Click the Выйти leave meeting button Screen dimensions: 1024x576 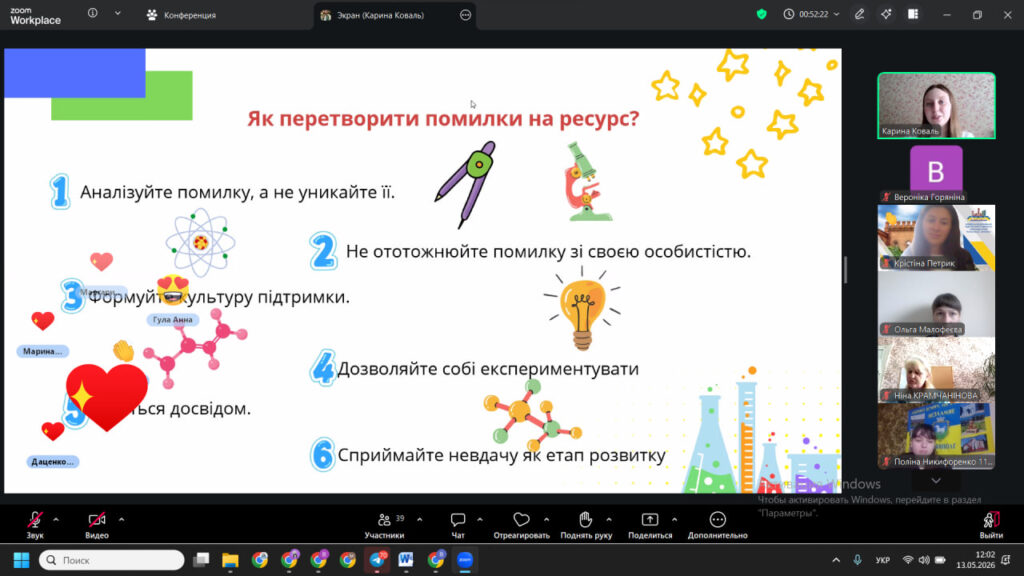991,524
